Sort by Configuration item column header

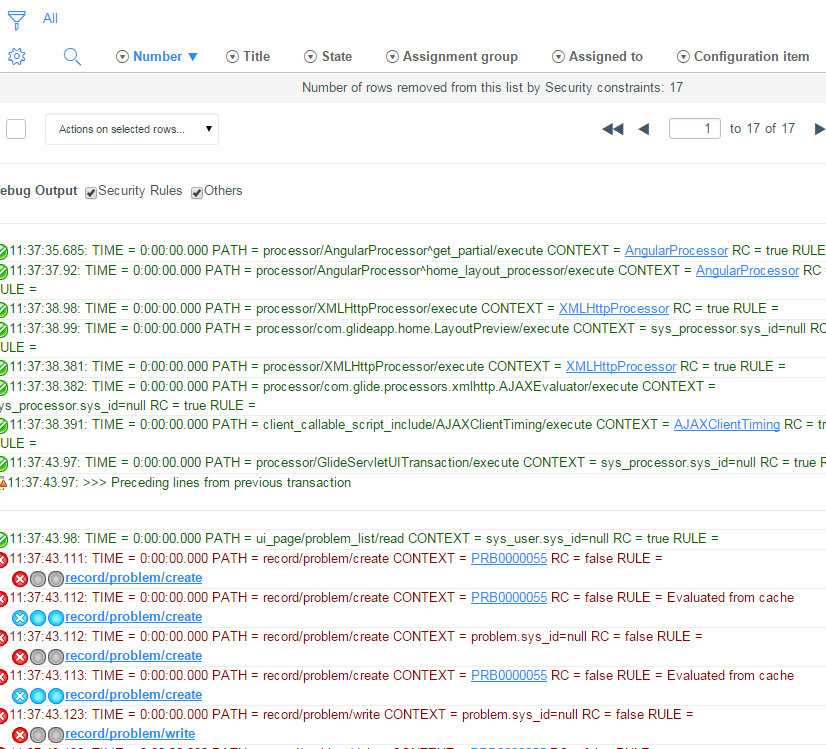tap(751, 56)
